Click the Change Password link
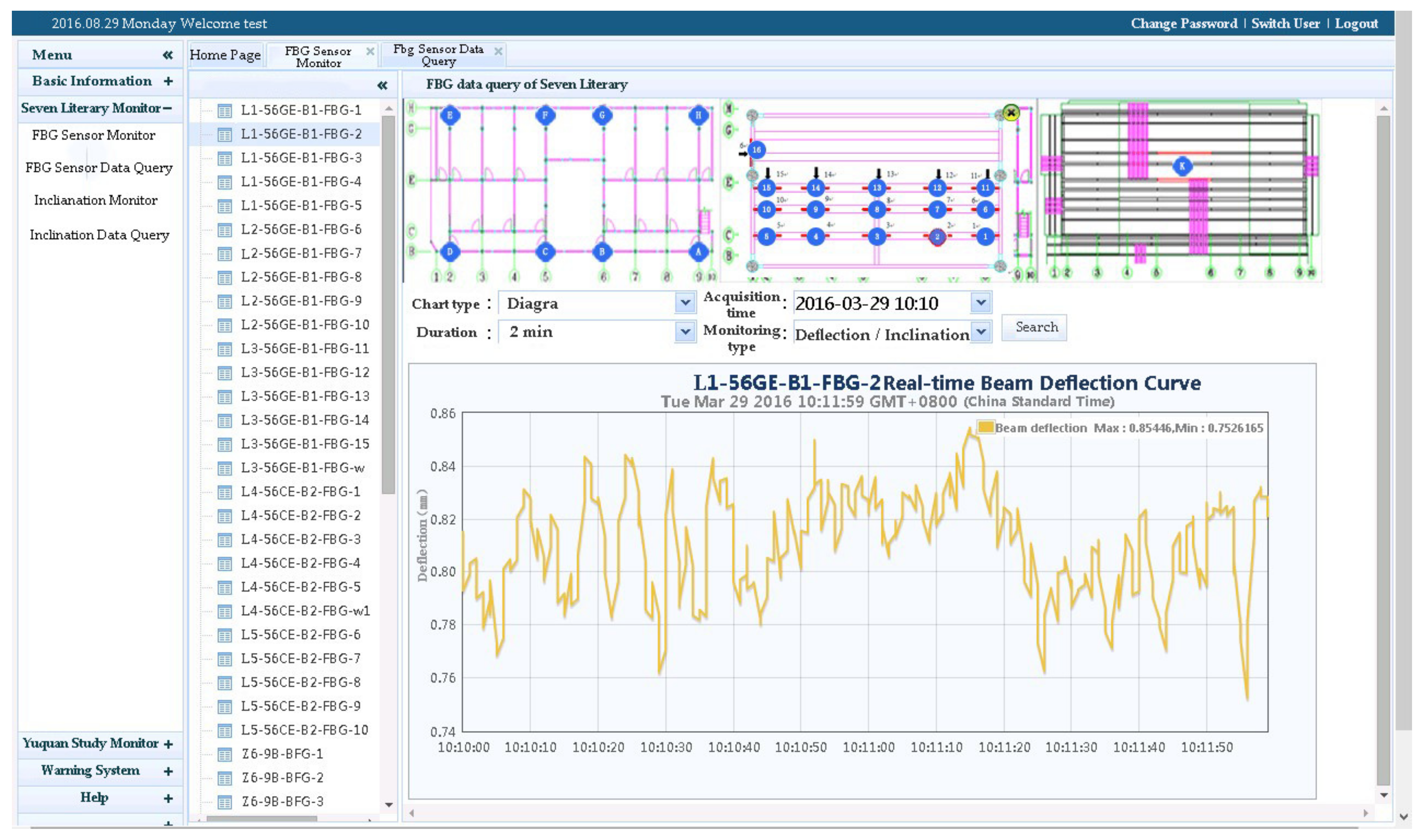This screenshot has width=1422, height=840. coord(1184,24)
